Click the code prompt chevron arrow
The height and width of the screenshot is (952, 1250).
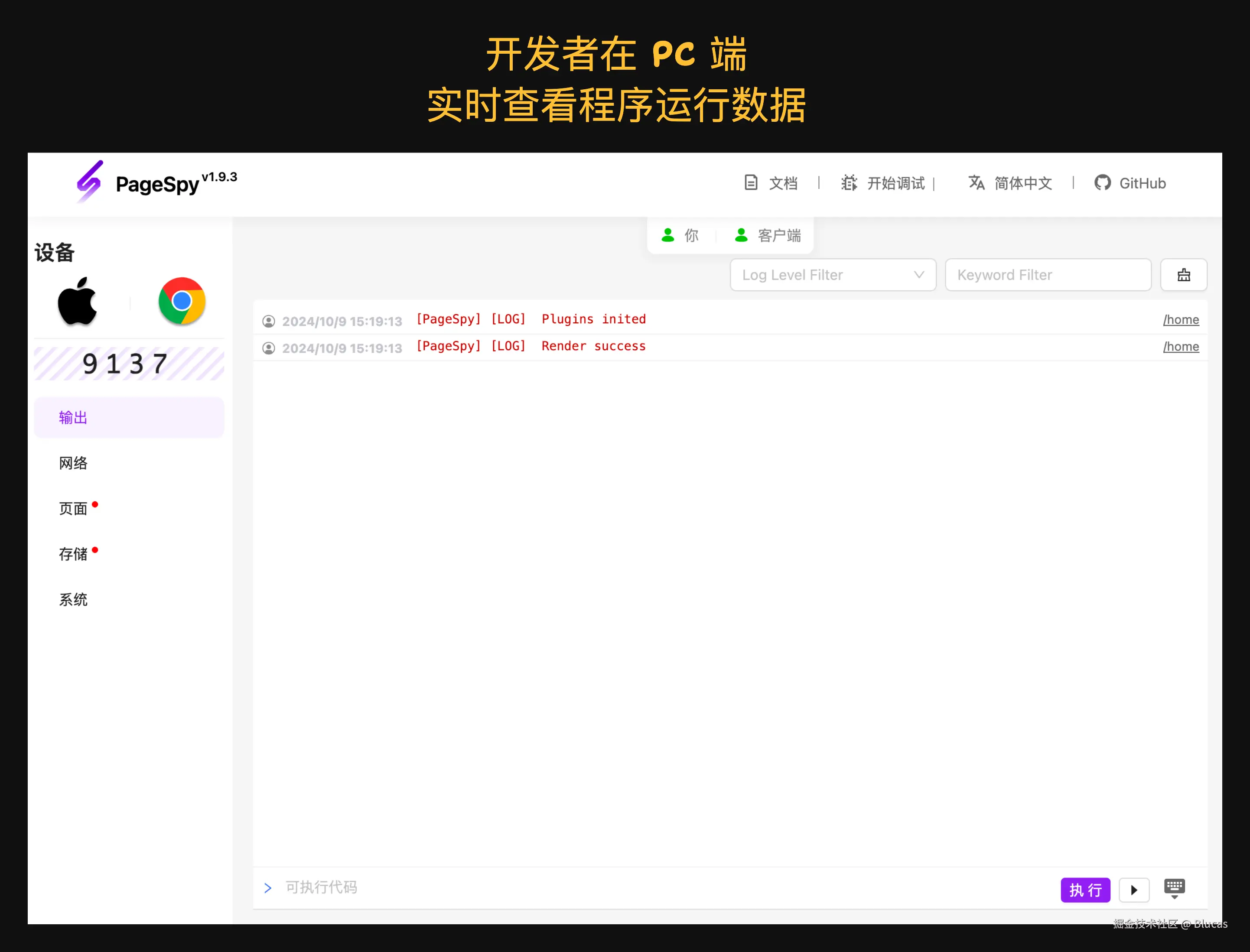pos(268,887)
